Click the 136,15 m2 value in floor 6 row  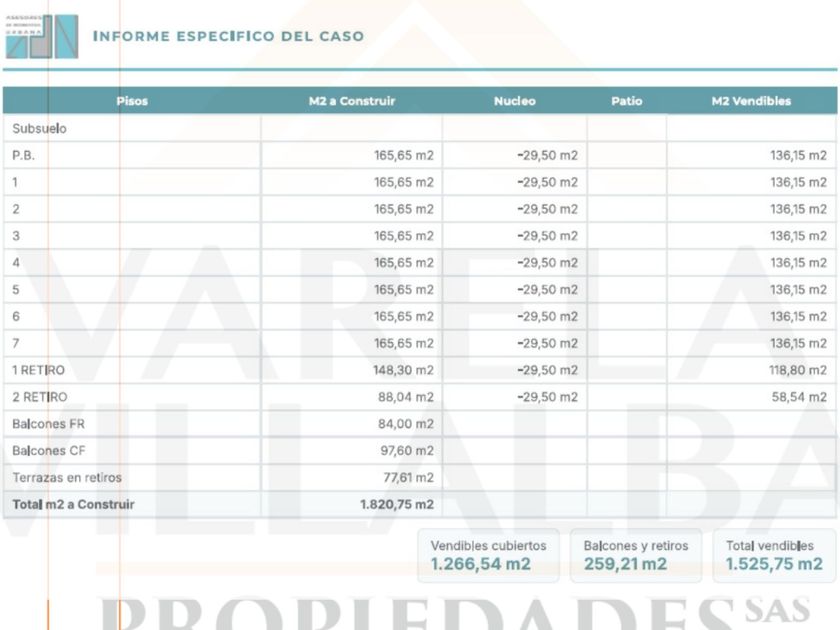(798, 317)
